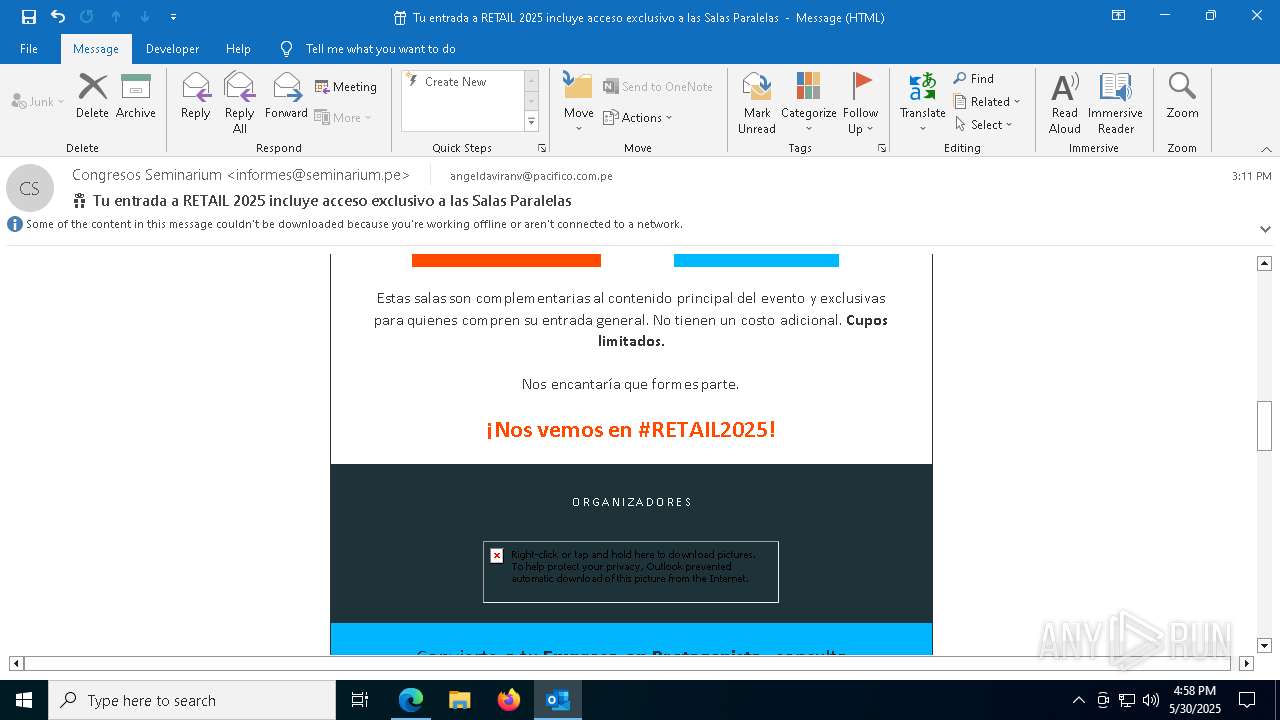Image resolution: width=1280 pixels, height=720 pixels.
Task: Click Tell me what you want to do
Action: point(380,49)
